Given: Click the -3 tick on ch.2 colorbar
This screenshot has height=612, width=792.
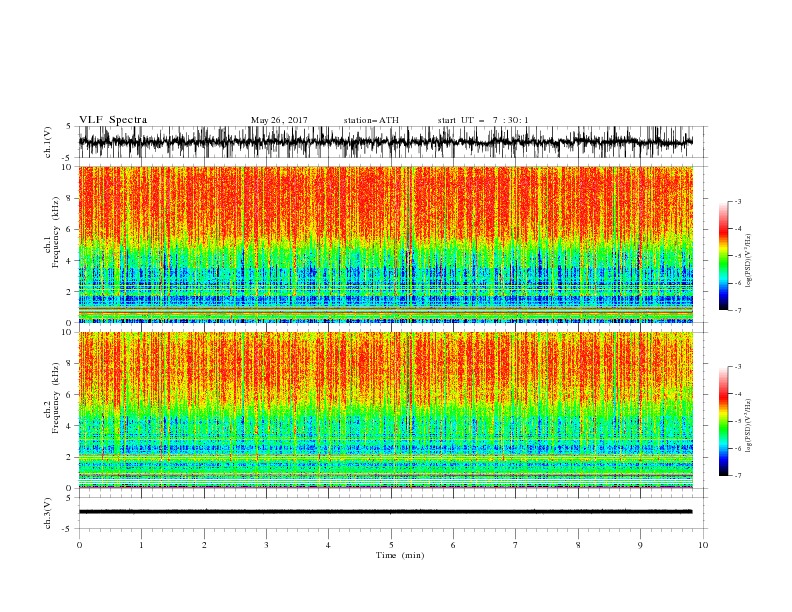Looking at the screenshot, I should coord(737,367).
